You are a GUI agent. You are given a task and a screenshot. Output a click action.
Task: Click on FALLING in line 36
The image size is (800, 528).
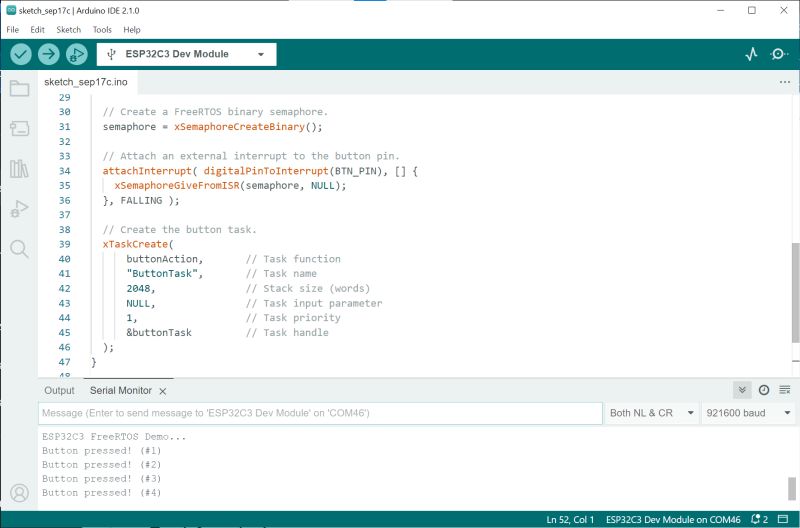[141, 200]
